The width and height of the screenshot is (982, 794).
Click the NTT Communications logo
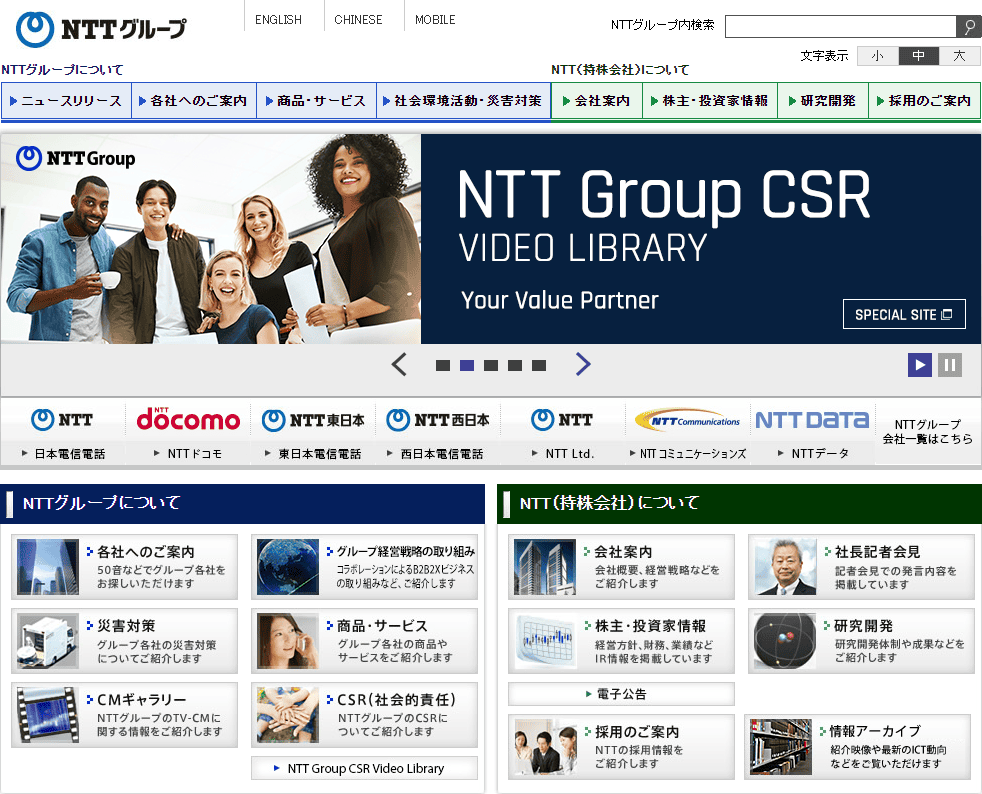688,420
